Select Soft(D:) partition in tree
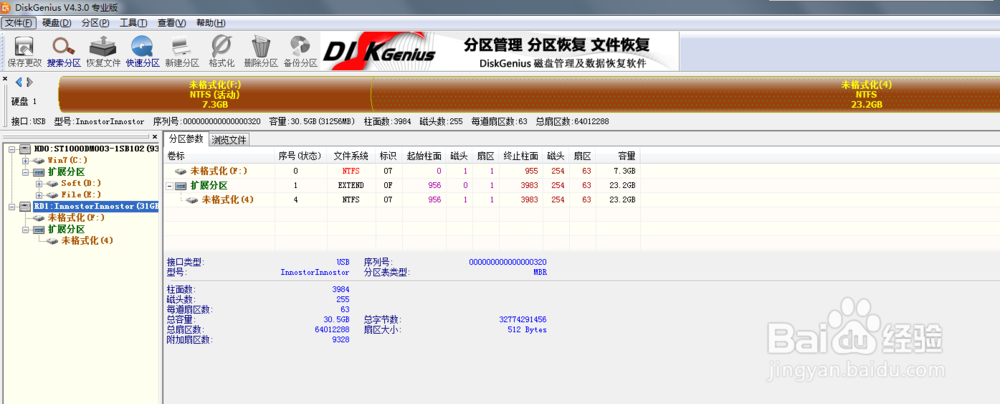This screenshot has height=404, width=1000. click(80, 184)
